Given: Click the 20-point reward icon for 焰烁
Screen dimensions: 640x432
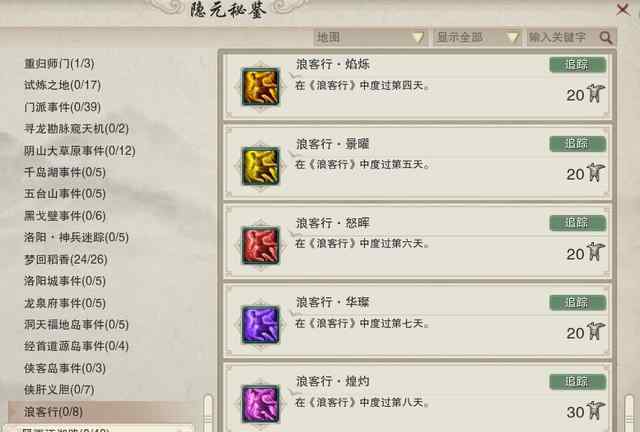Looking at the screenshot, I should click(596, 94).
